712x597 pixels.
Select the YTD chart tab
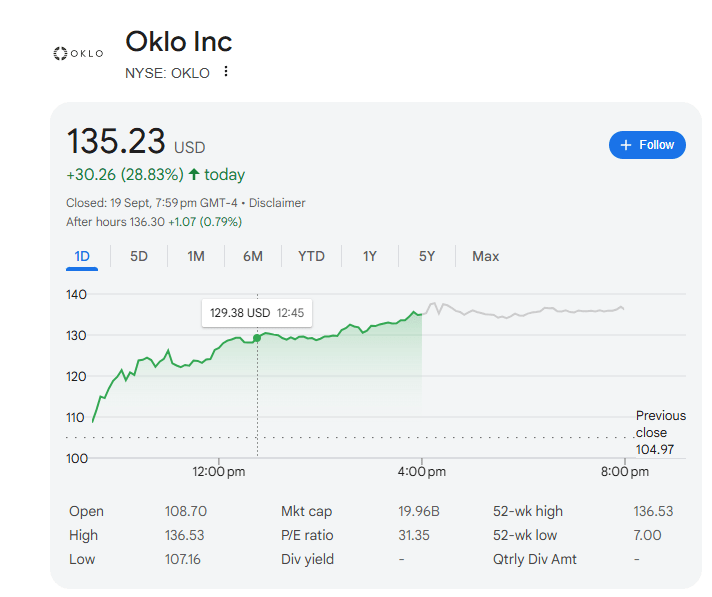click(x=311, y=257)
